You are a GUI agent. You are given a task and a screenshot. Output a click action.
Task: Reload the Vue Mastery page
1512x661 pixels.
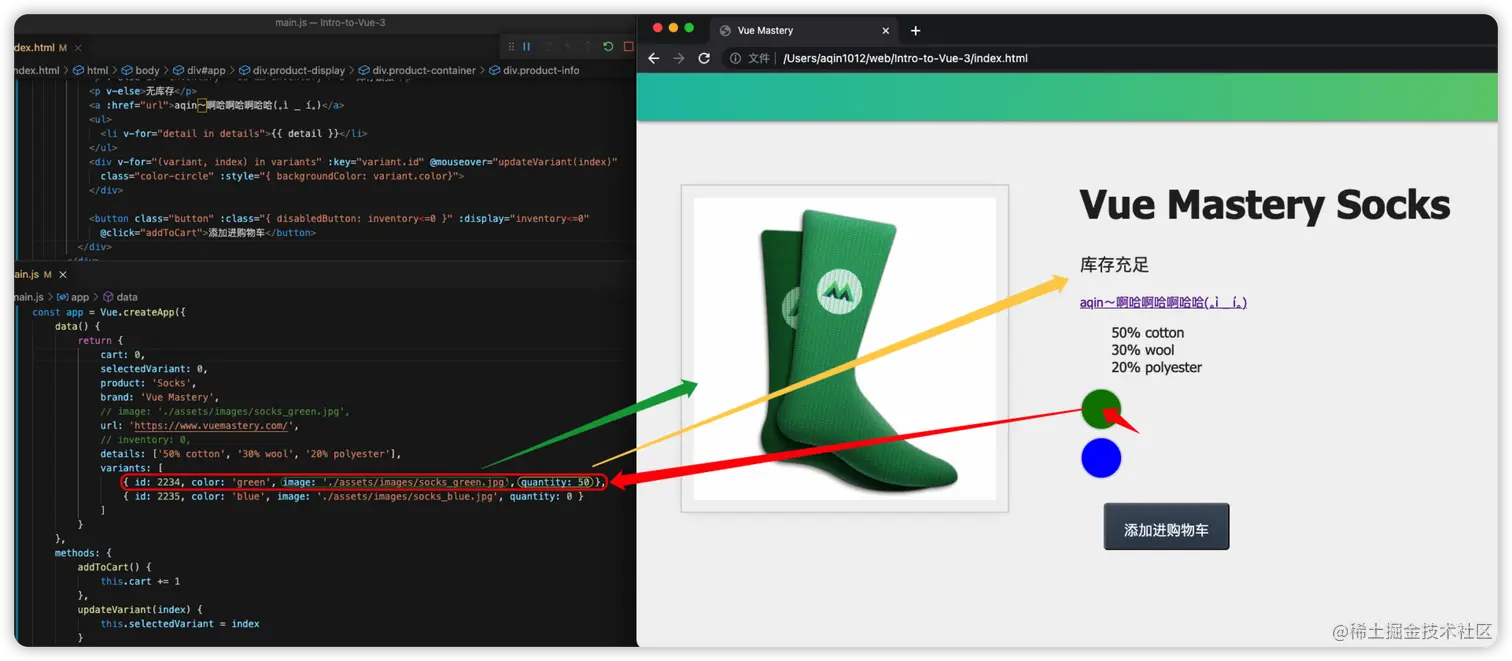pos(704,58)
